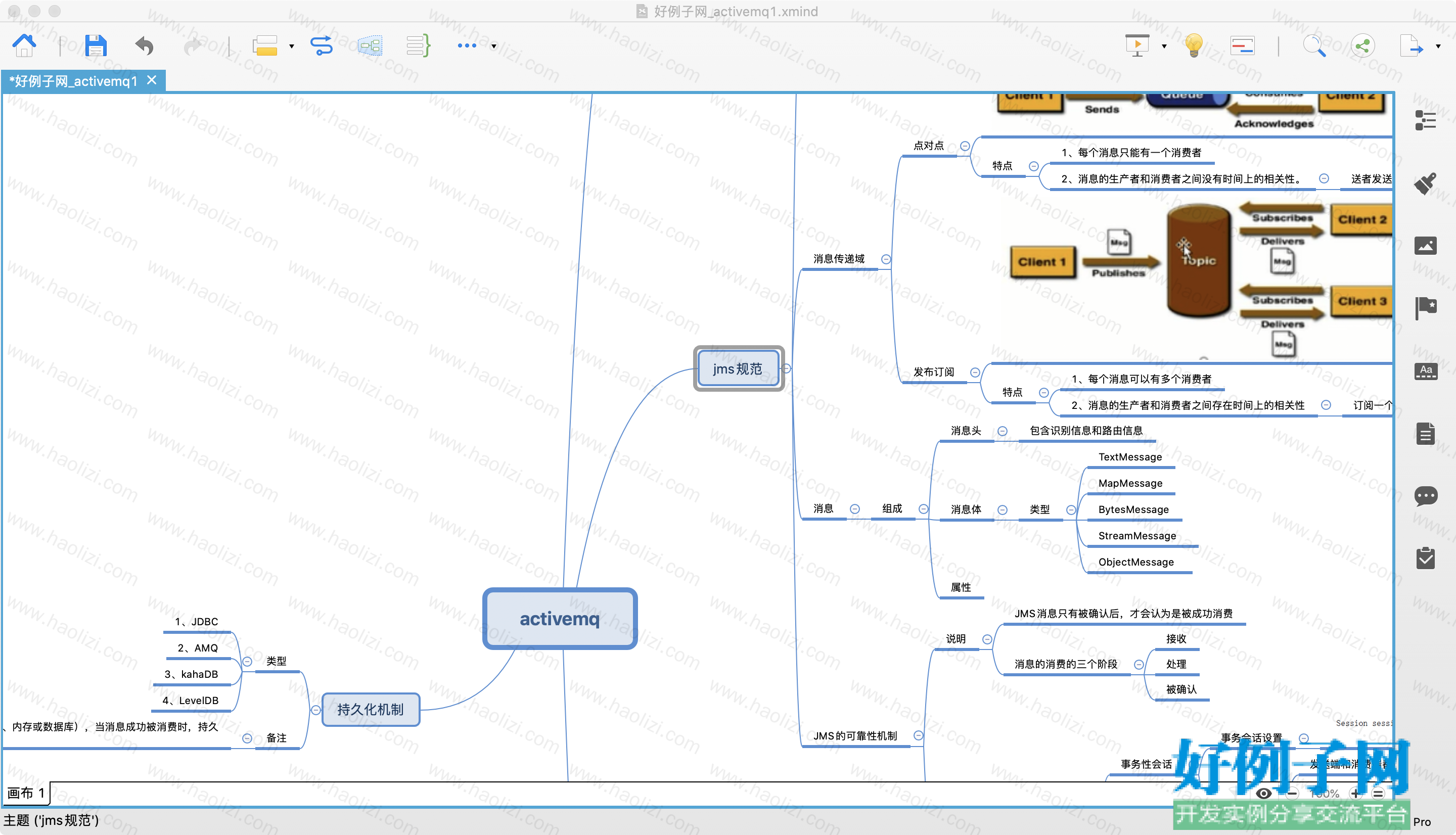This screenshot has height=835, width=1456.
Task: Toggle the eye view options in status bar
Action: (1263, 794)
